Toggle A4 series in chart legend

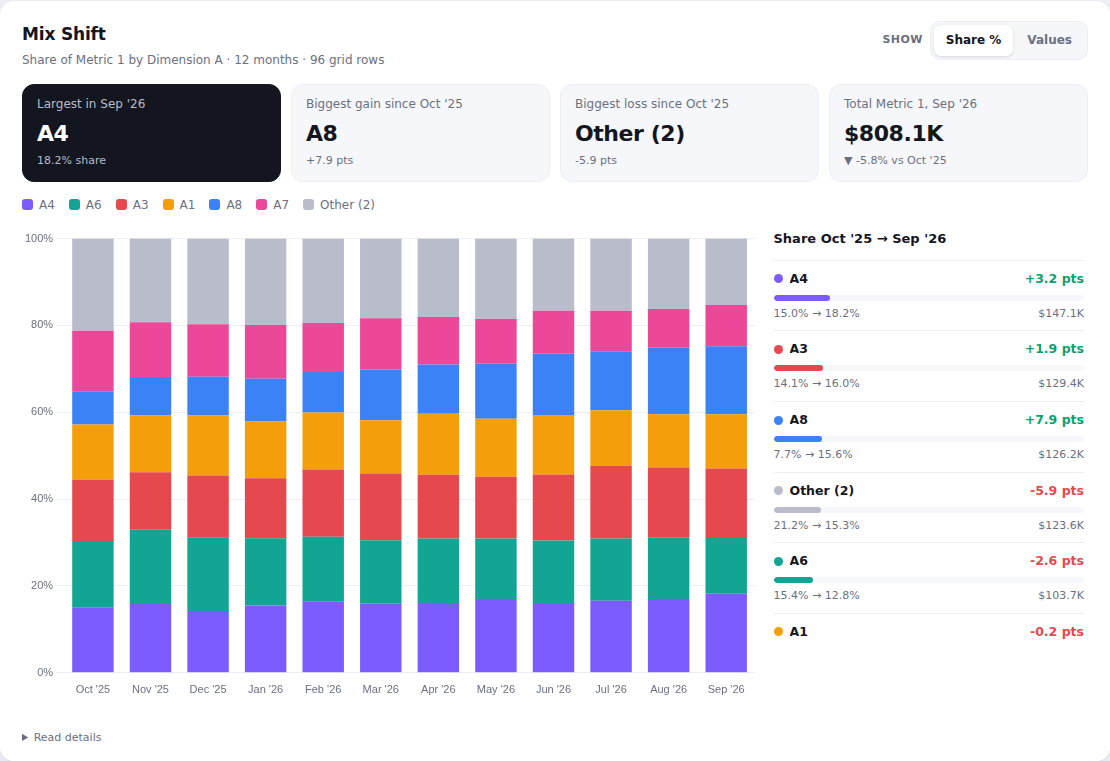click(38, 205)
